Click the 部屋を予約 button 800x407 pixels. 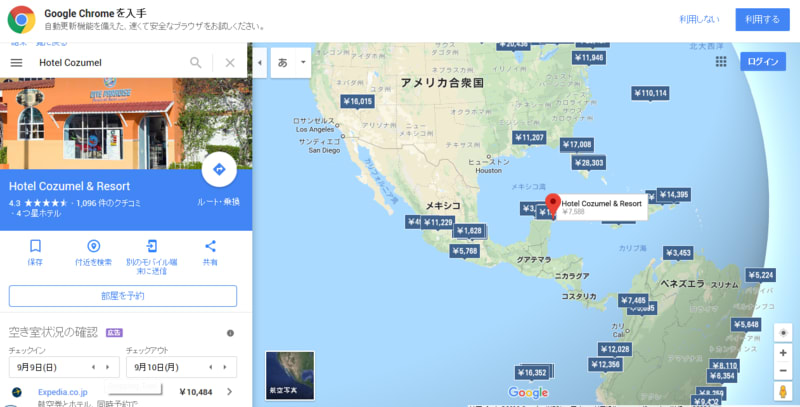coord(123,296)
